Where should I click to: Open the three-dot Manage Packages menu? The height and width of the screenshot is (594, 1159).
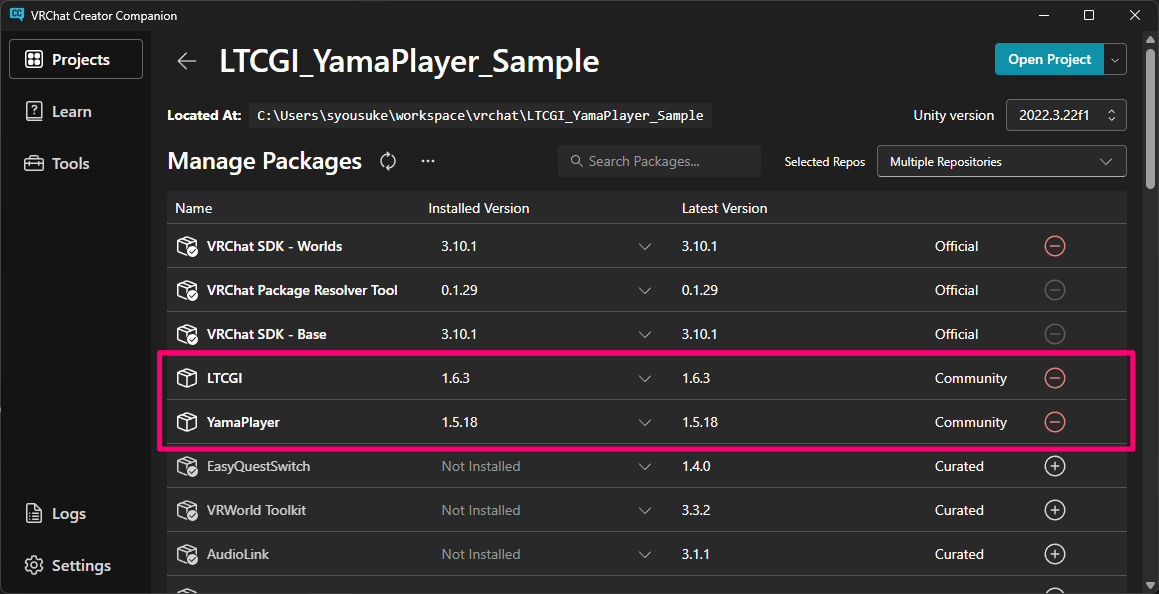(428, 161)
